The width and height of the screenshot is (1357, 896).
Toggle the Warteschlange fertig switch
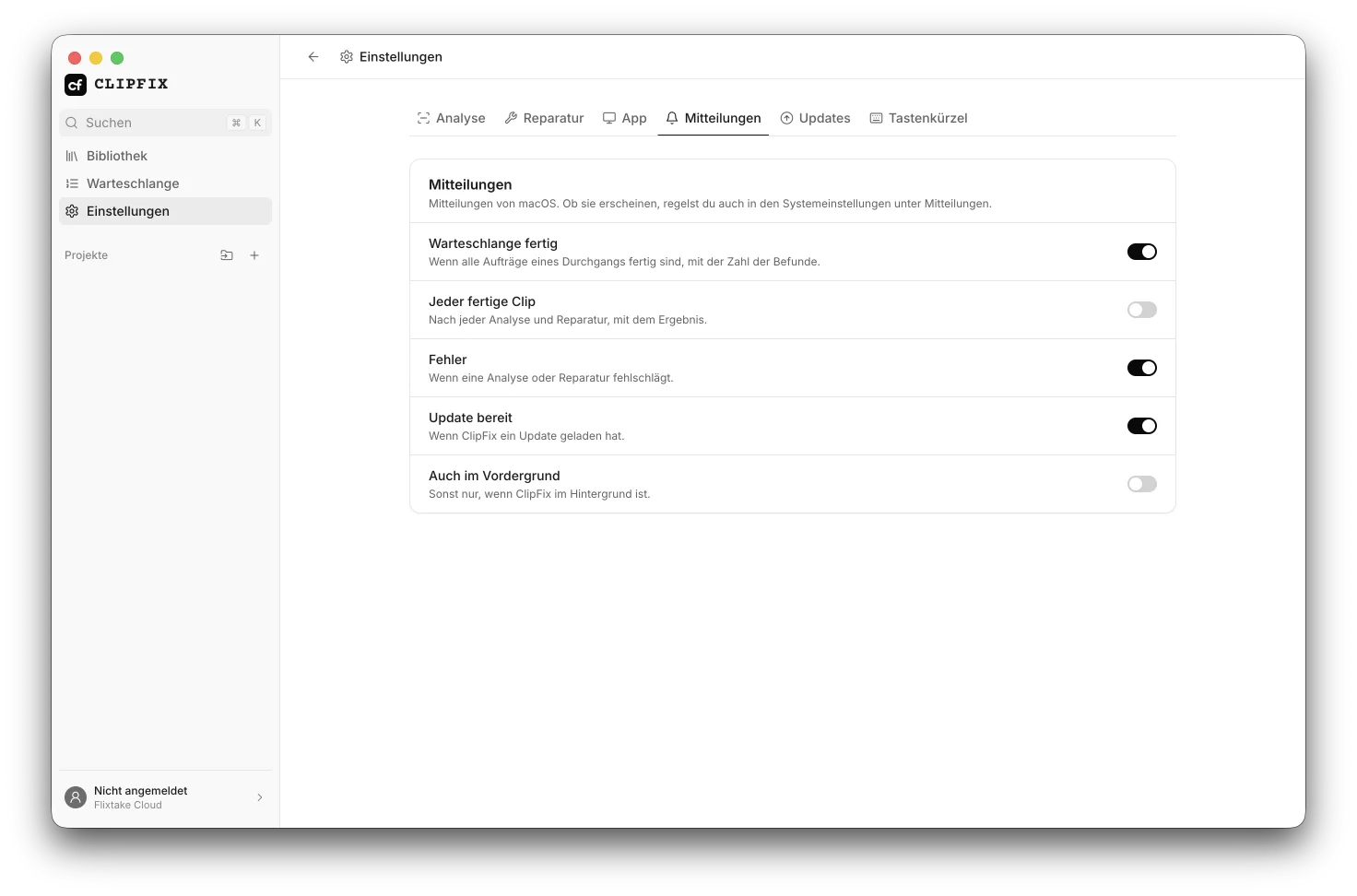pos(1142,252)
